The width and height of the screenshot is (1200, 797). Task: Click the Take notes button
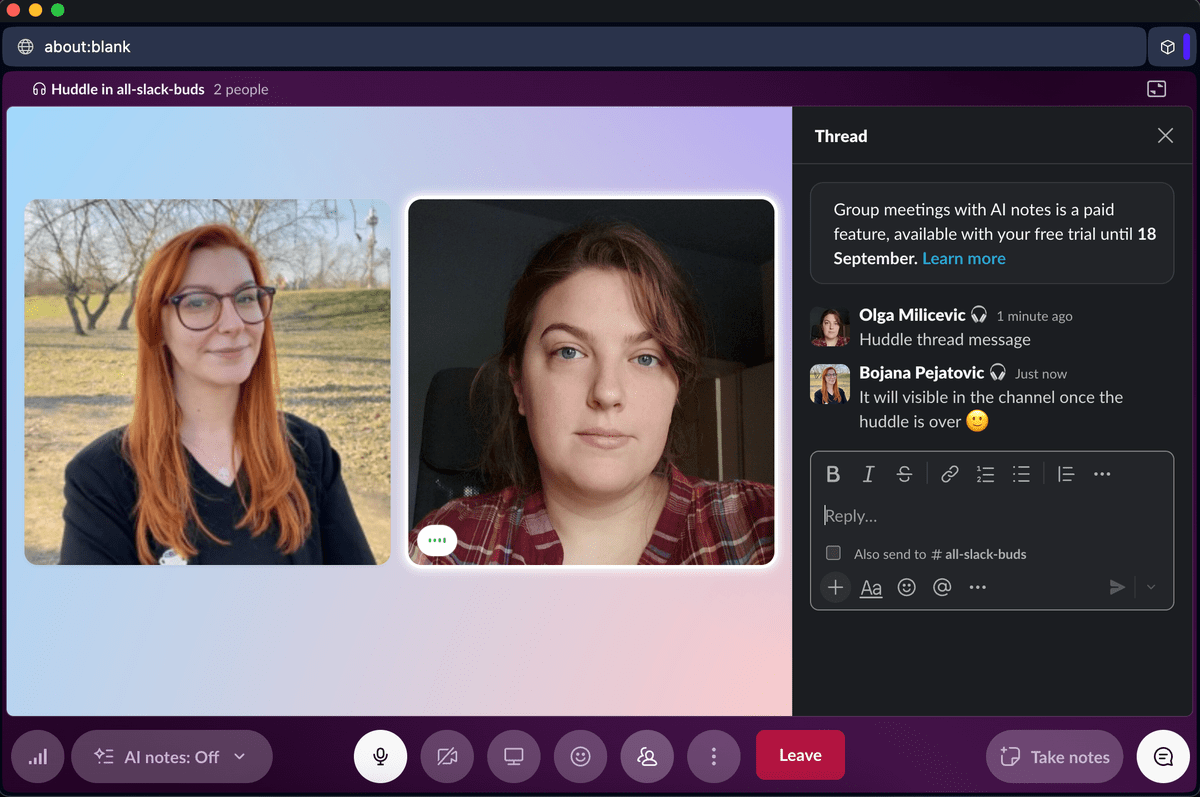pos(1056,757)
